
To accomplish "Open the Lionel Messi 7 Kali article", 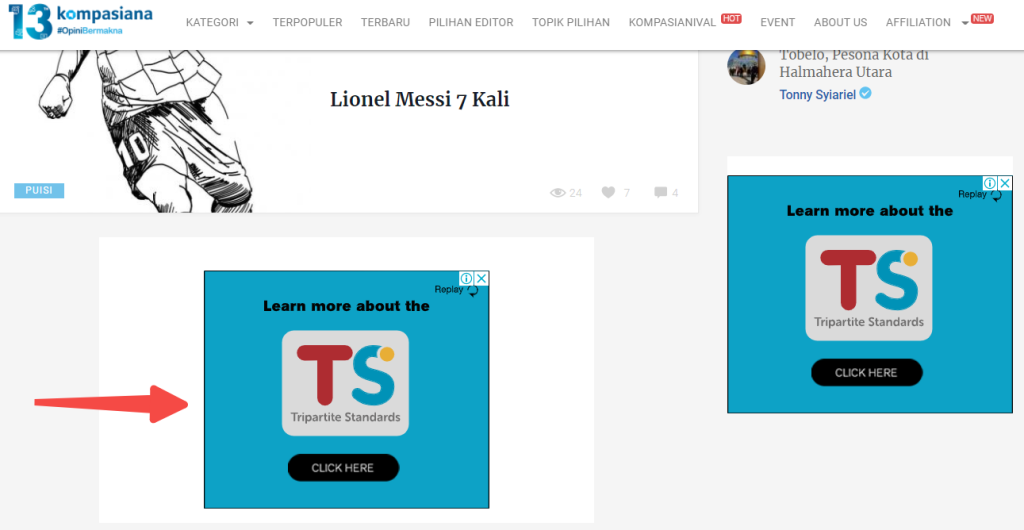I will [x=419, y=99].
